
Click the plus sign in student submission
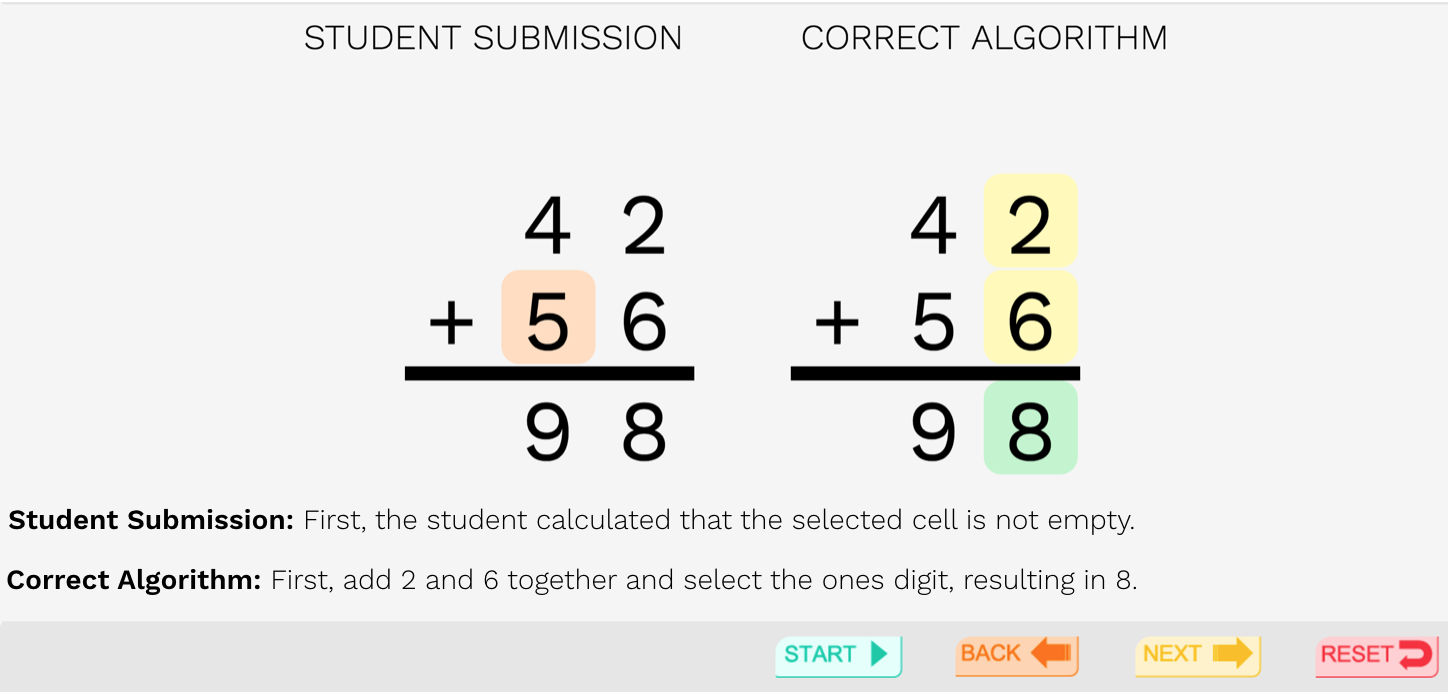point(451,322)
